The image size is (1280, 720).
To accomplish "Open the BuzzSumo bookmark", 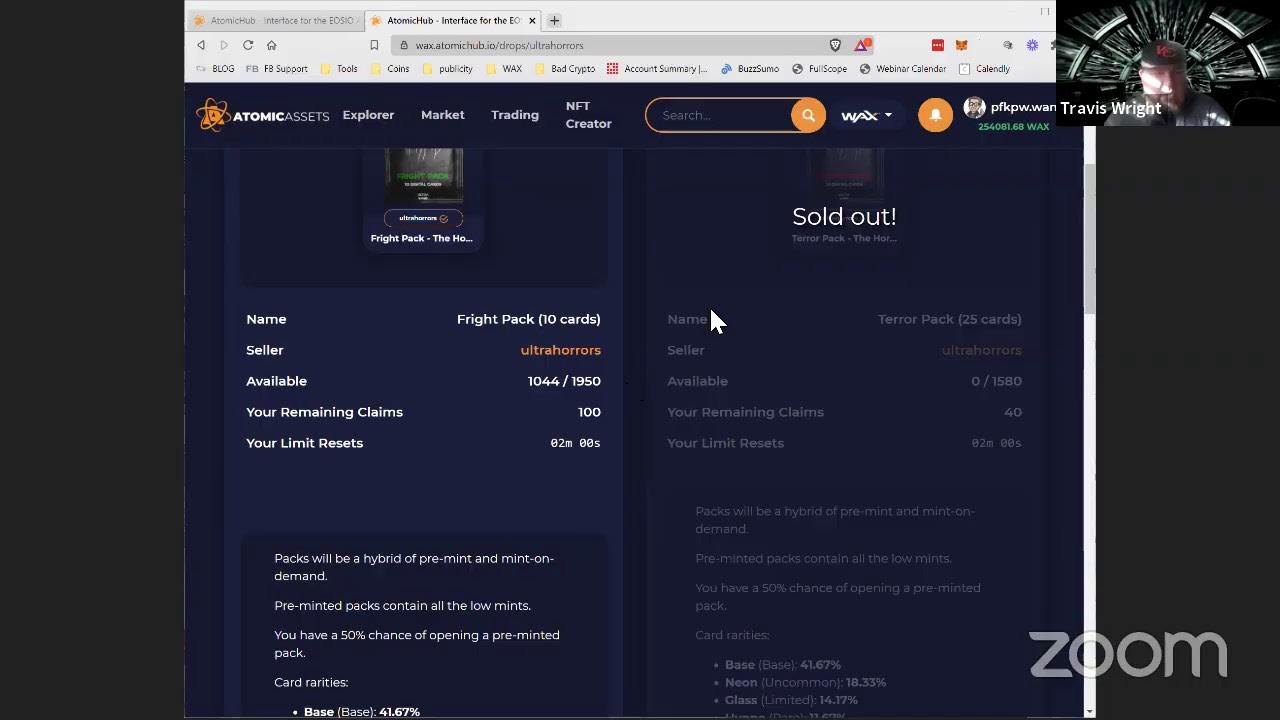I will pyautogui.click(x=750, y=69).
